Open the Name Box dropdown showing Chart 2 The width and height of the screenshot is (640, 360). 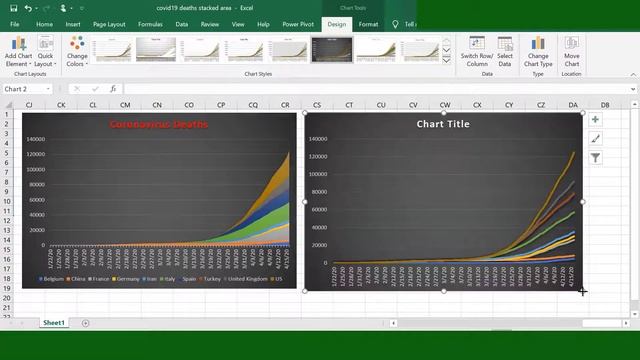(48, 89)
